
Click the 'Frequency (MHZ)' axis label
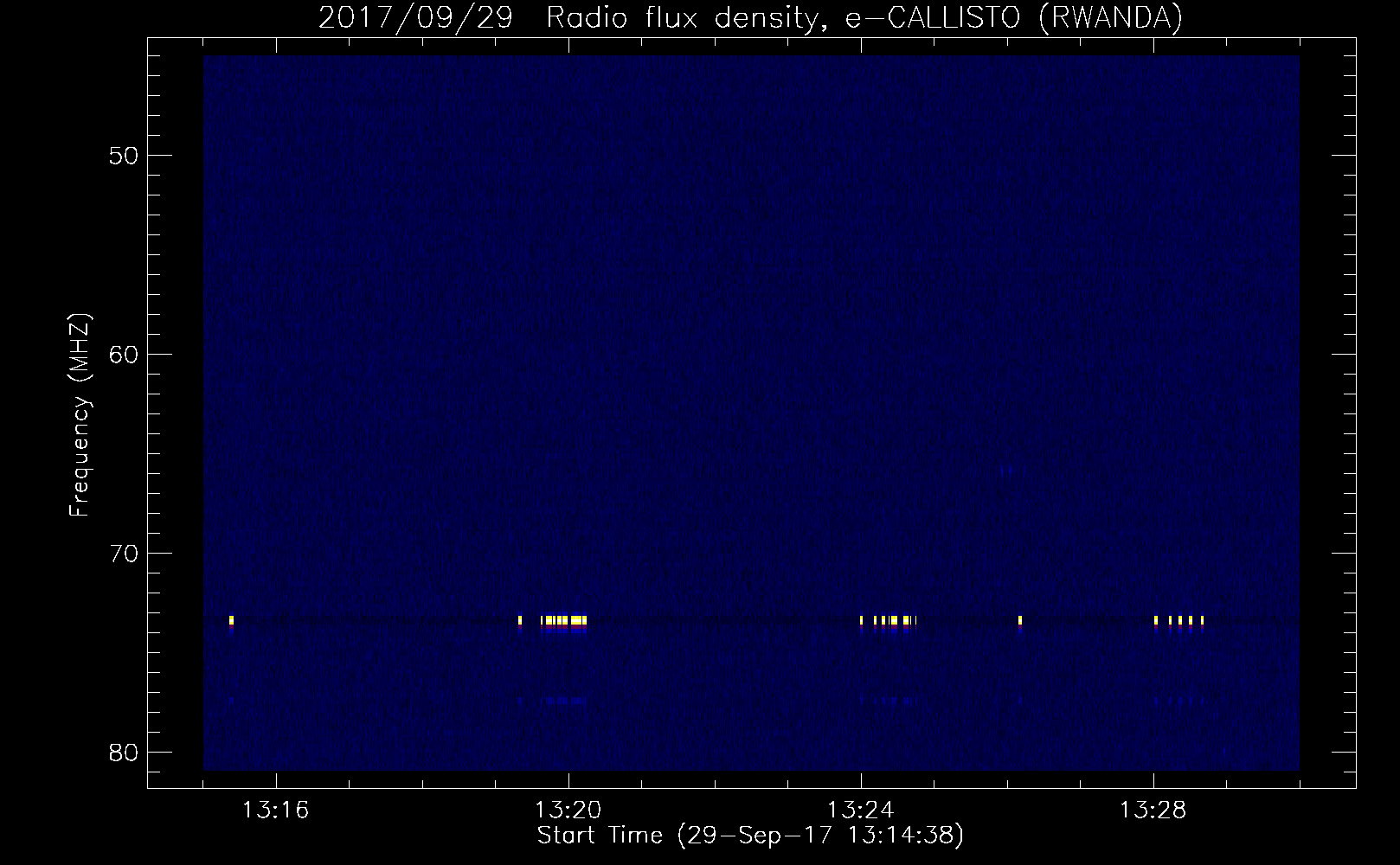80,415
